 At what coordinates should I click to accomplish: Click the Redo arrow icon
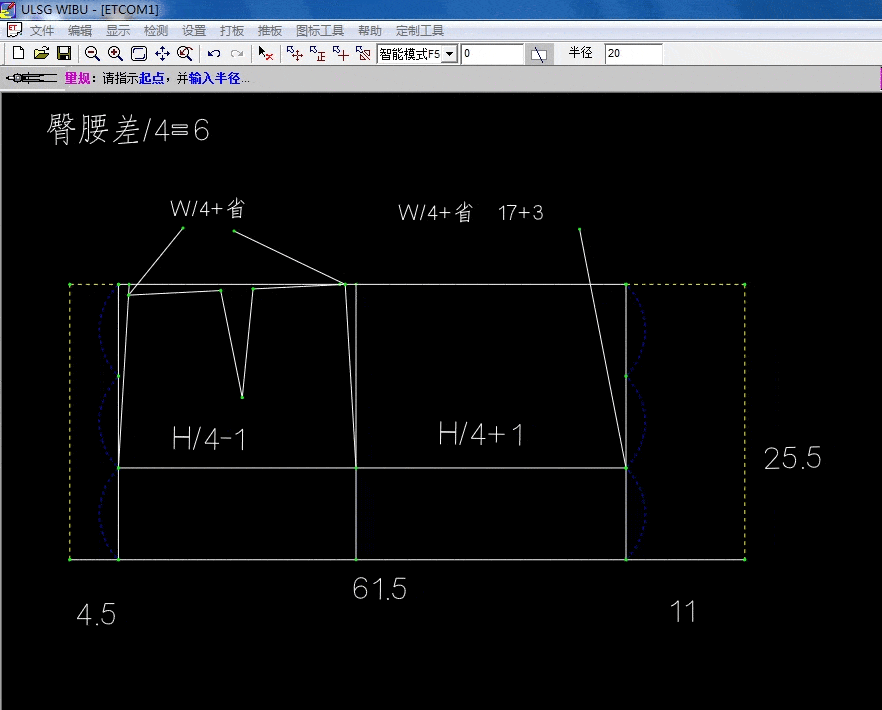[237, 54]
